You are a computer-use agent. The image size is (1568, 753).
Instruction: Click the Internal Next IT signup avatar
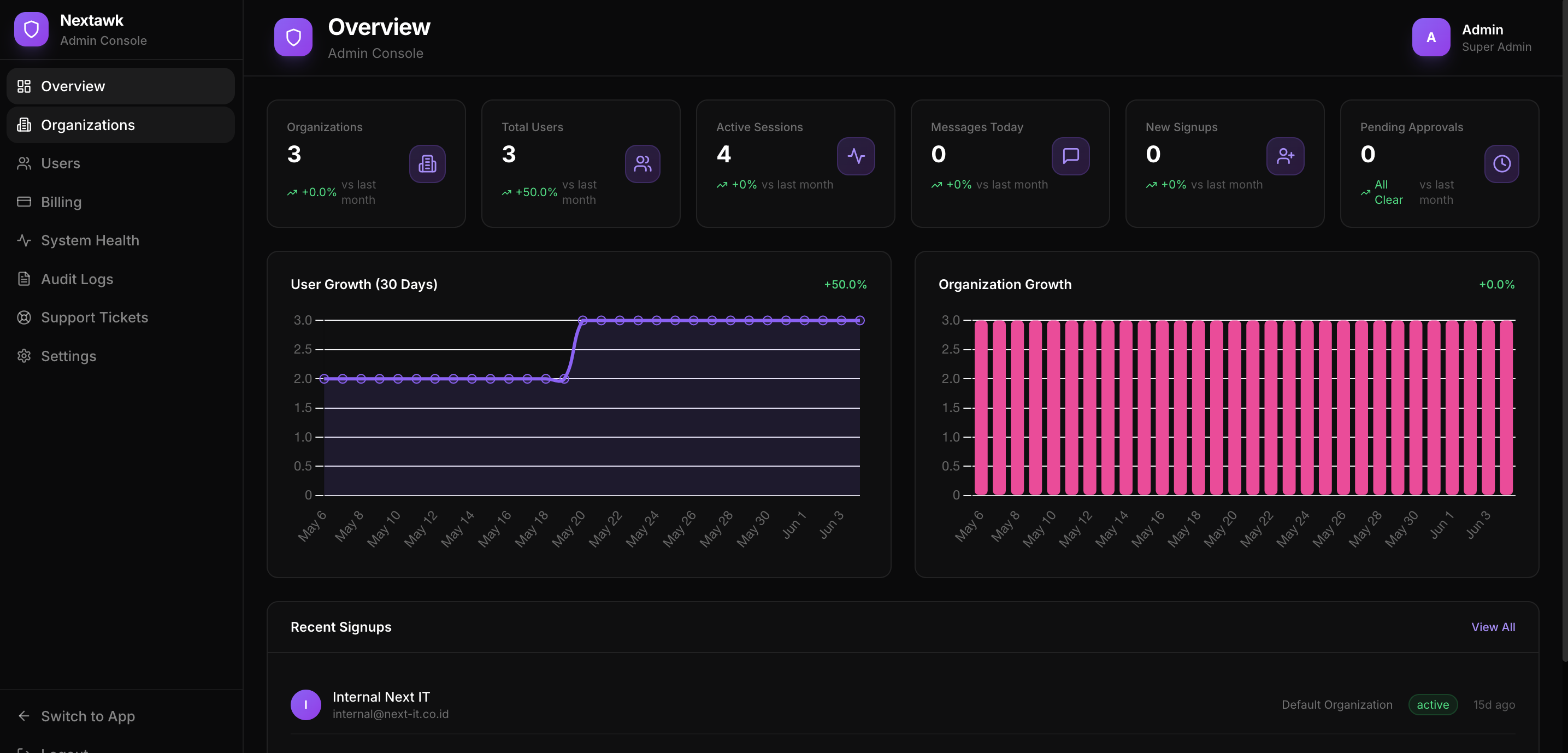coord(305,705)
